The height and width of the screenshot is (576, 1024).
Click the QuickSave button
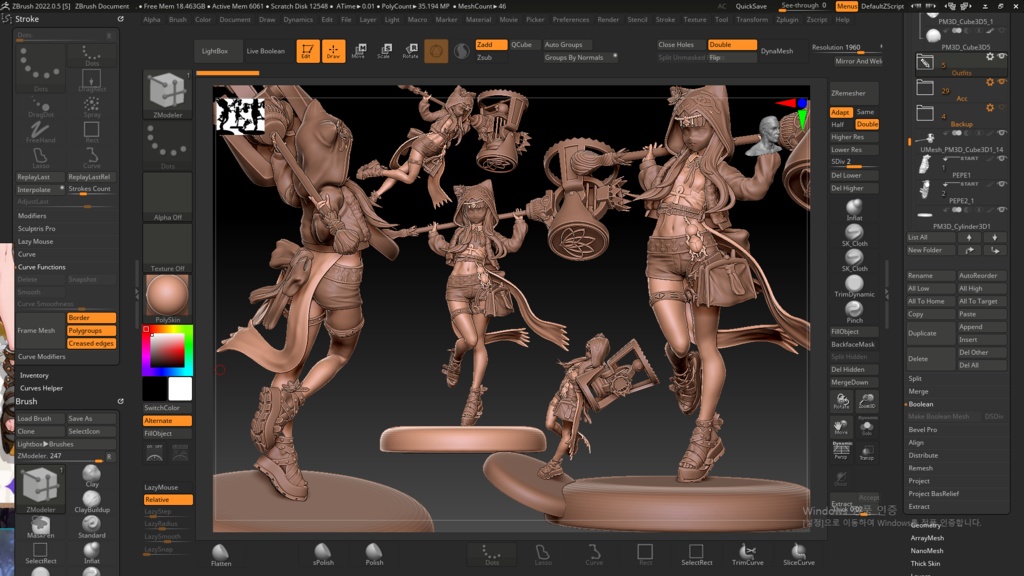tap(751, 6)
